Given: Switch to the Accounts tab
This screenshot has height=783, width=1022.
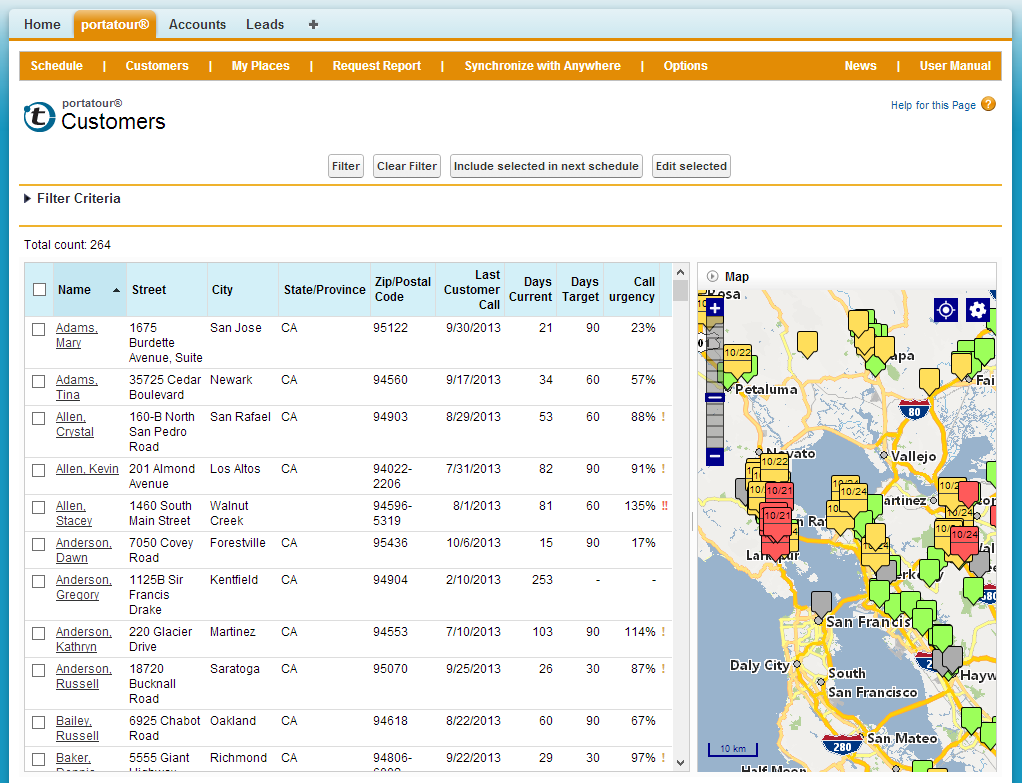Looking at the screenshot, I should click(197, 25).
